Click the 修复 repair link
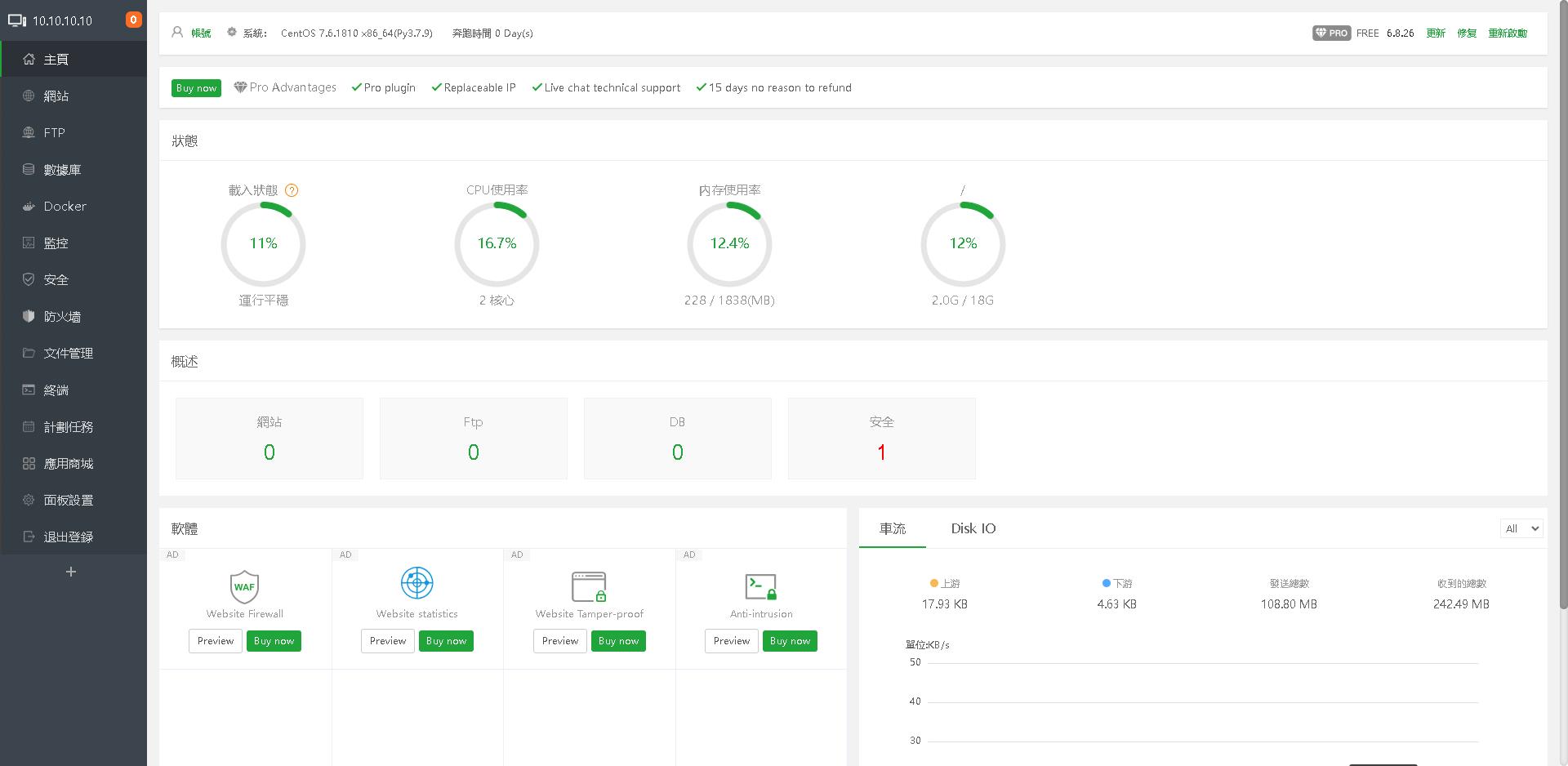 click(x=1467, y=33)
